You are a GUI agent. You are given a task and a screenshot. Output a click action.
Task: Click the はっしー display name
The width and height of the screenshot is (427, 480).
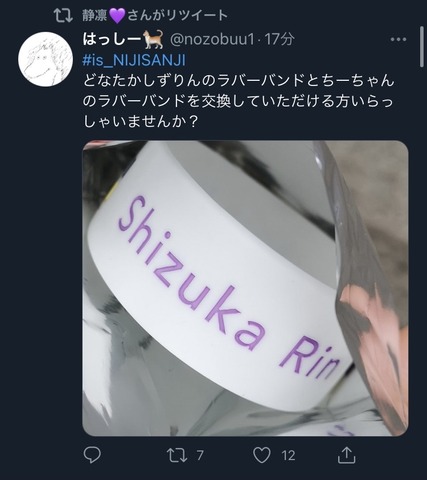[x=112, y=39]
